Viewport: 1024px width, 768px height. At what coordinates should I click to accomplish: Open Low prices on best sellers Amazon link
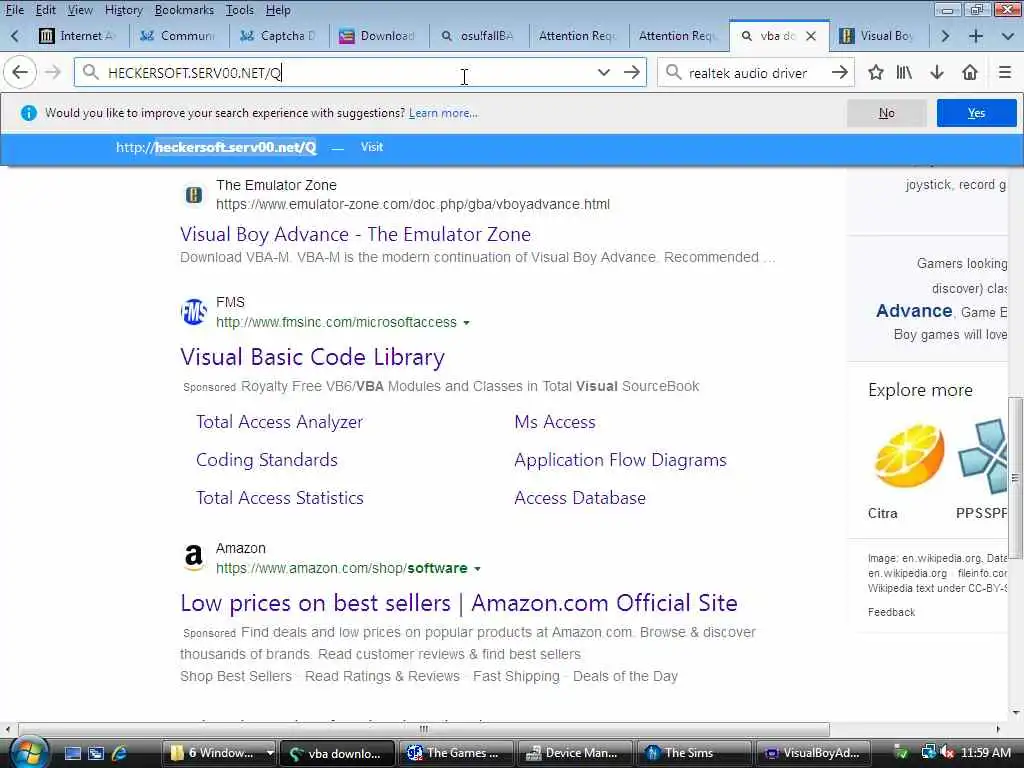click(x=458, y=603)
